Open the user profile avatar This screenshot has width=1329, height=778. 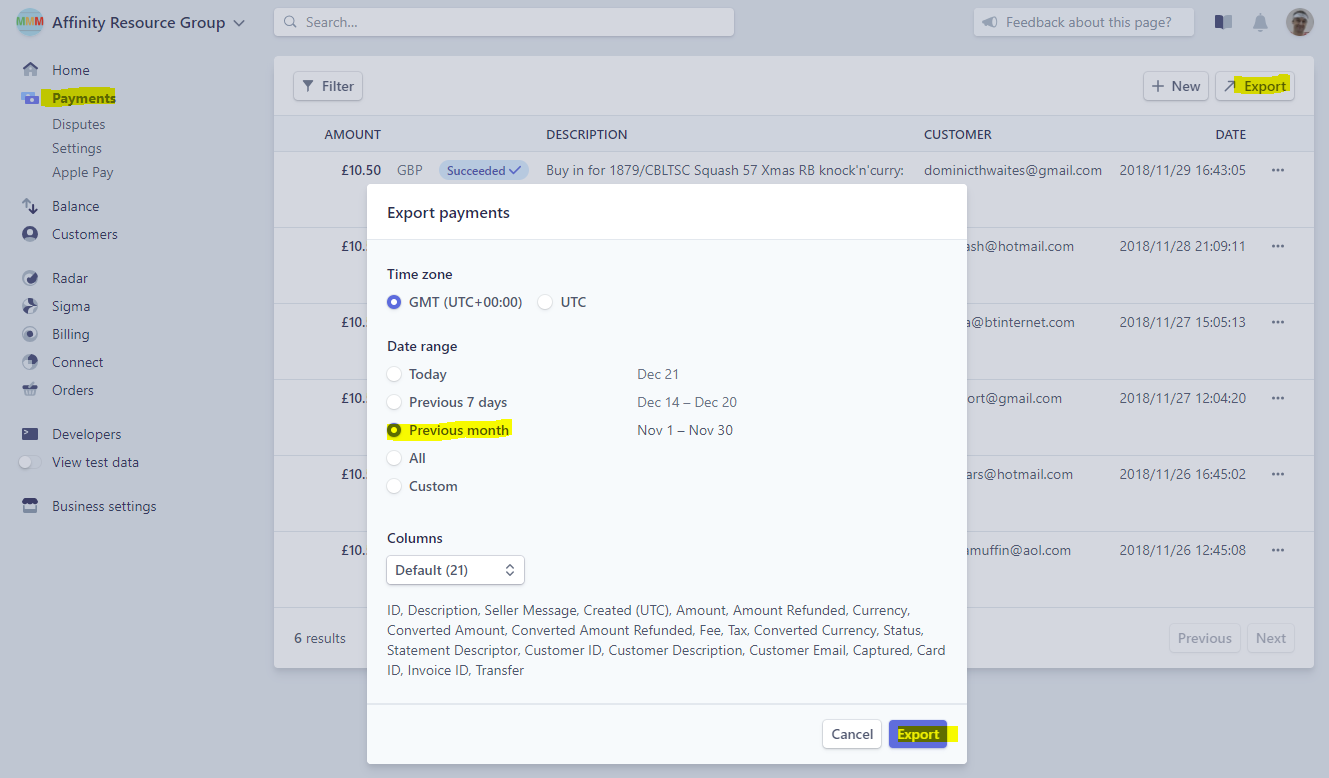click(x=1299, y=22)
